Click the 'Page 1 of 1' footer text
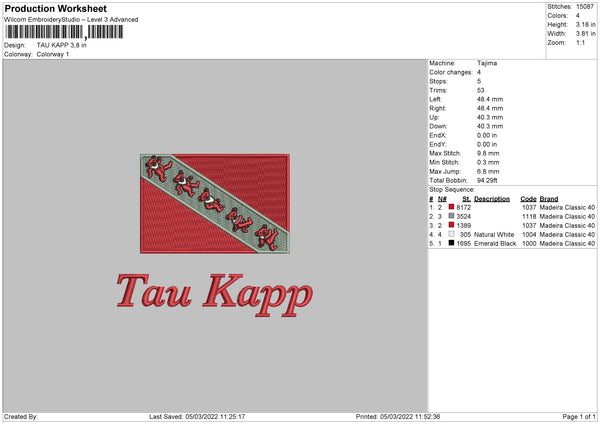 coord(579,416)
